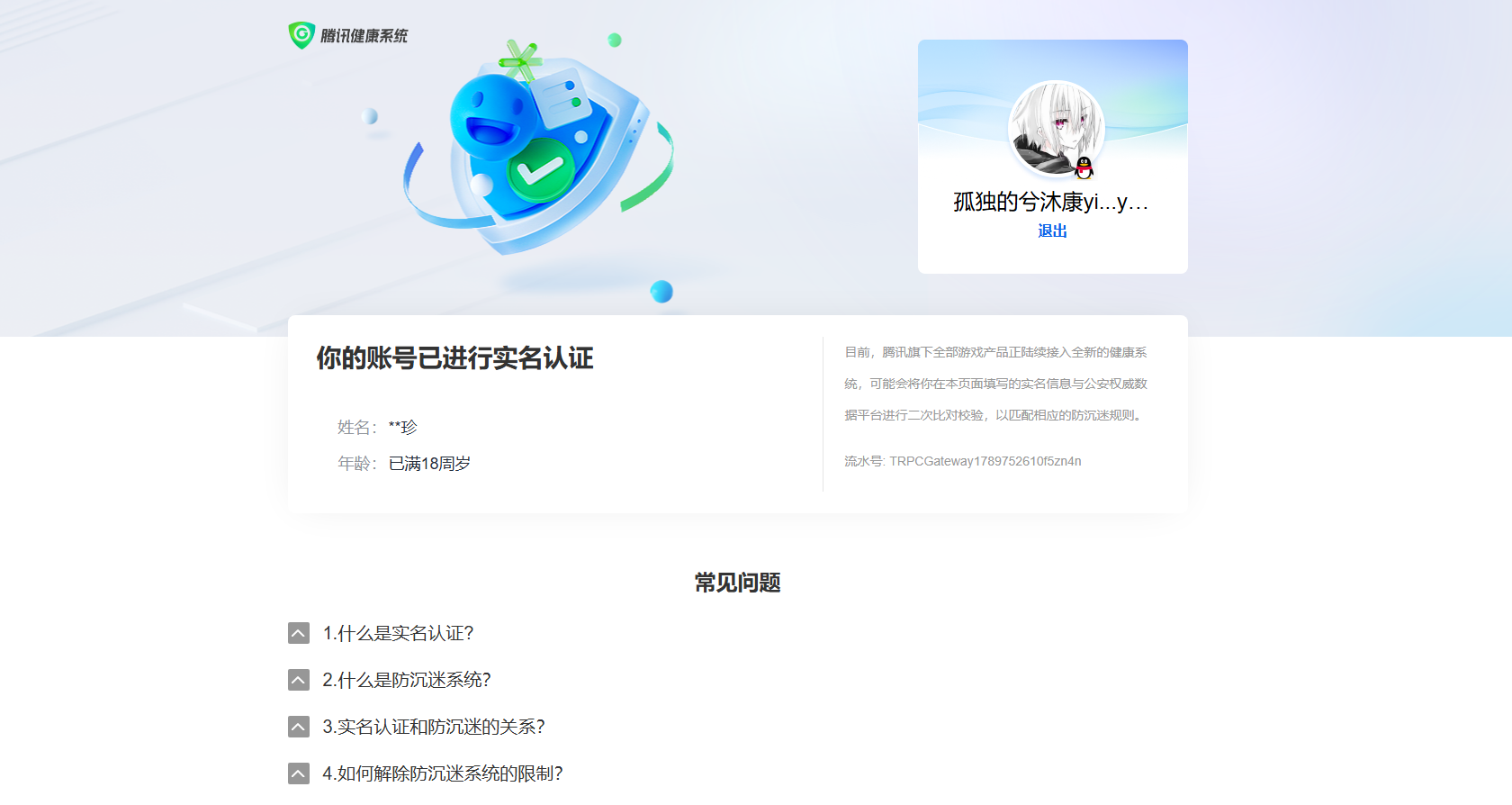Open the user avatar picture
1512x805 pixels.
(1055, 130)
